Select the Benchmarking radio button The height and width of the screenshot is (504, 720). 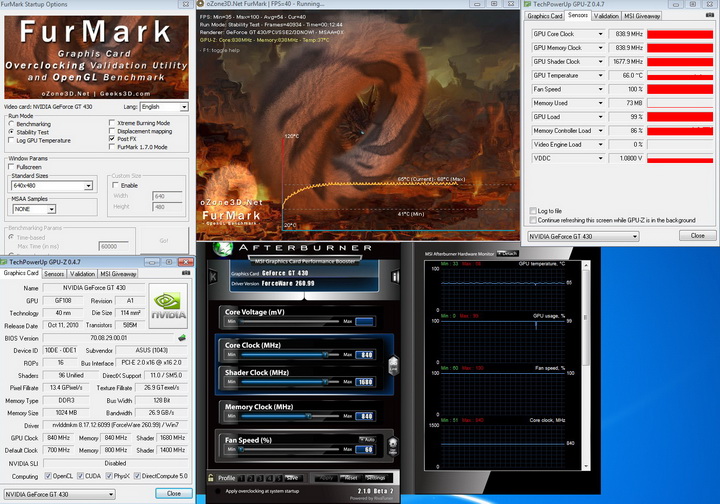tap(11, 123)
